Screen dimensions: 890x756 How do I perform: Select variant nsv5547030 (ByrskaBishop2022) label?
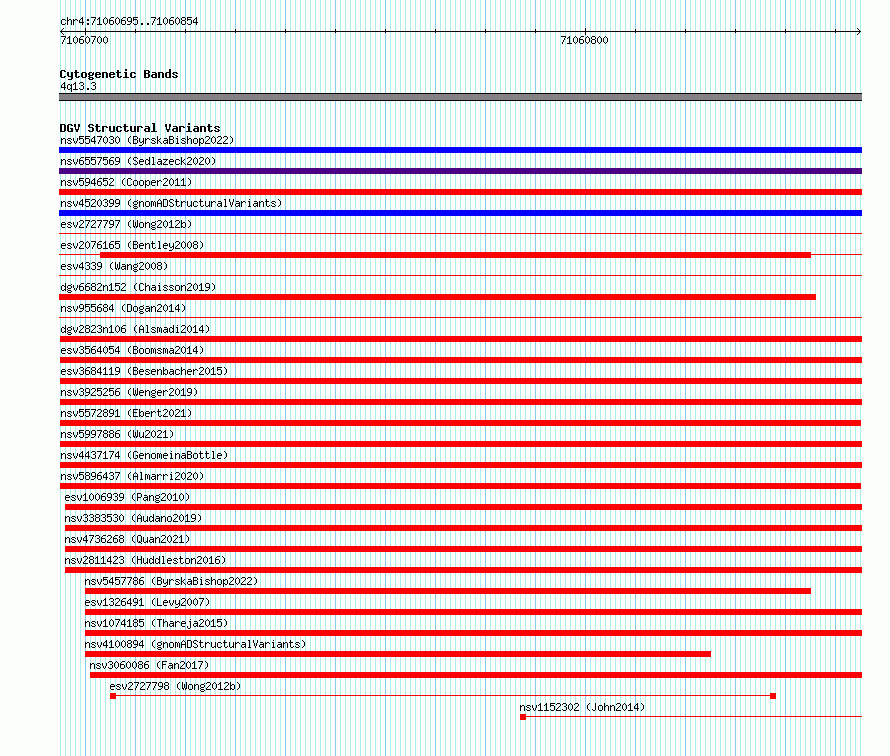point(147,140)
